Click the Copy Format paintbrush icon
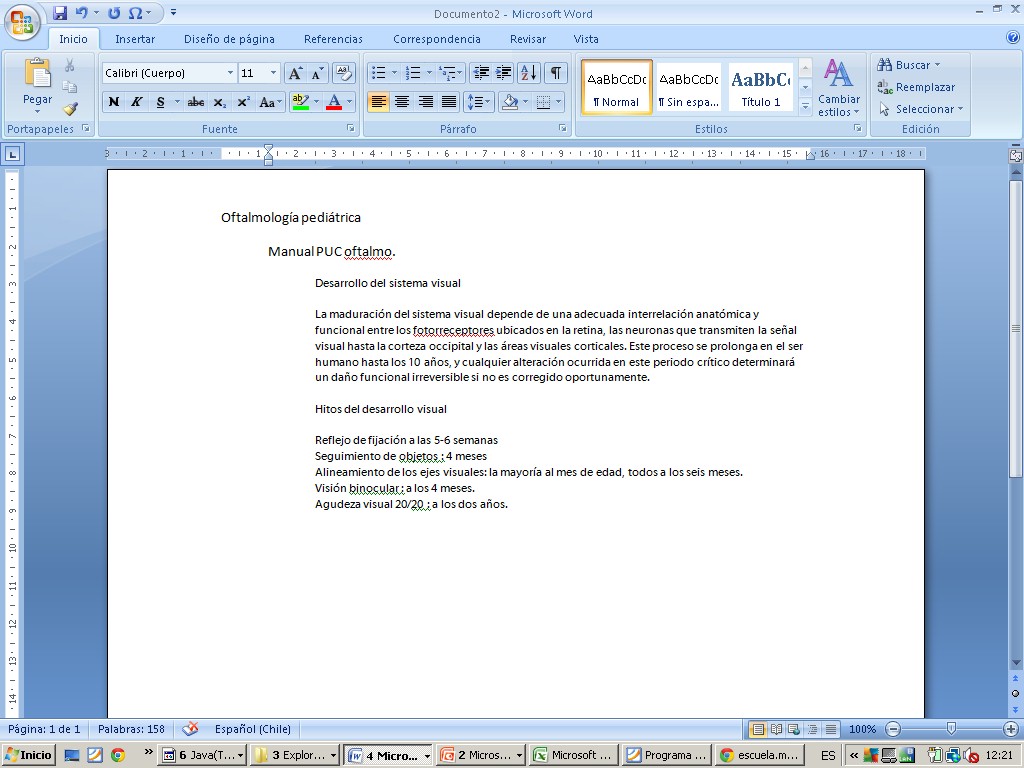 (x=70, y=109)
